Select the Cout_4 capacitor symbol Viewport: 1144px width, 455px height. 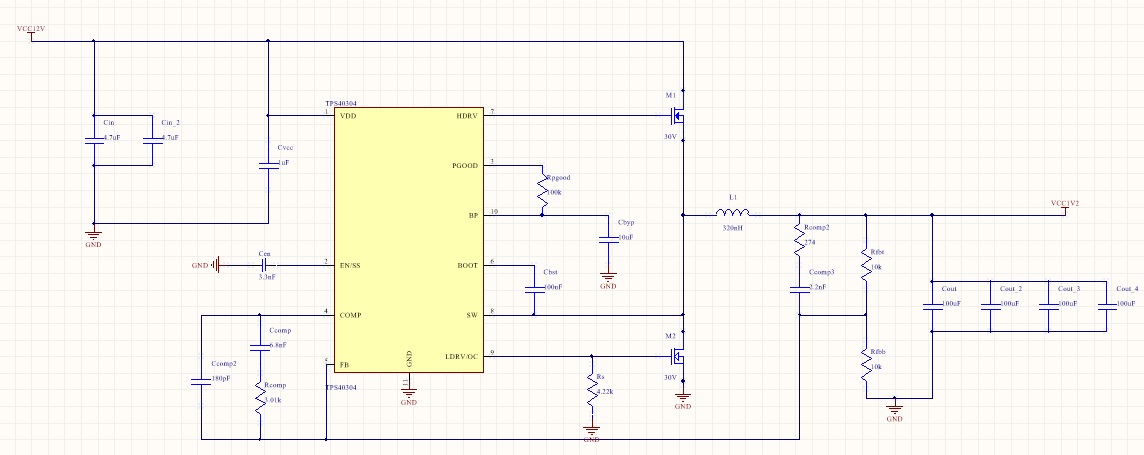1107,306
